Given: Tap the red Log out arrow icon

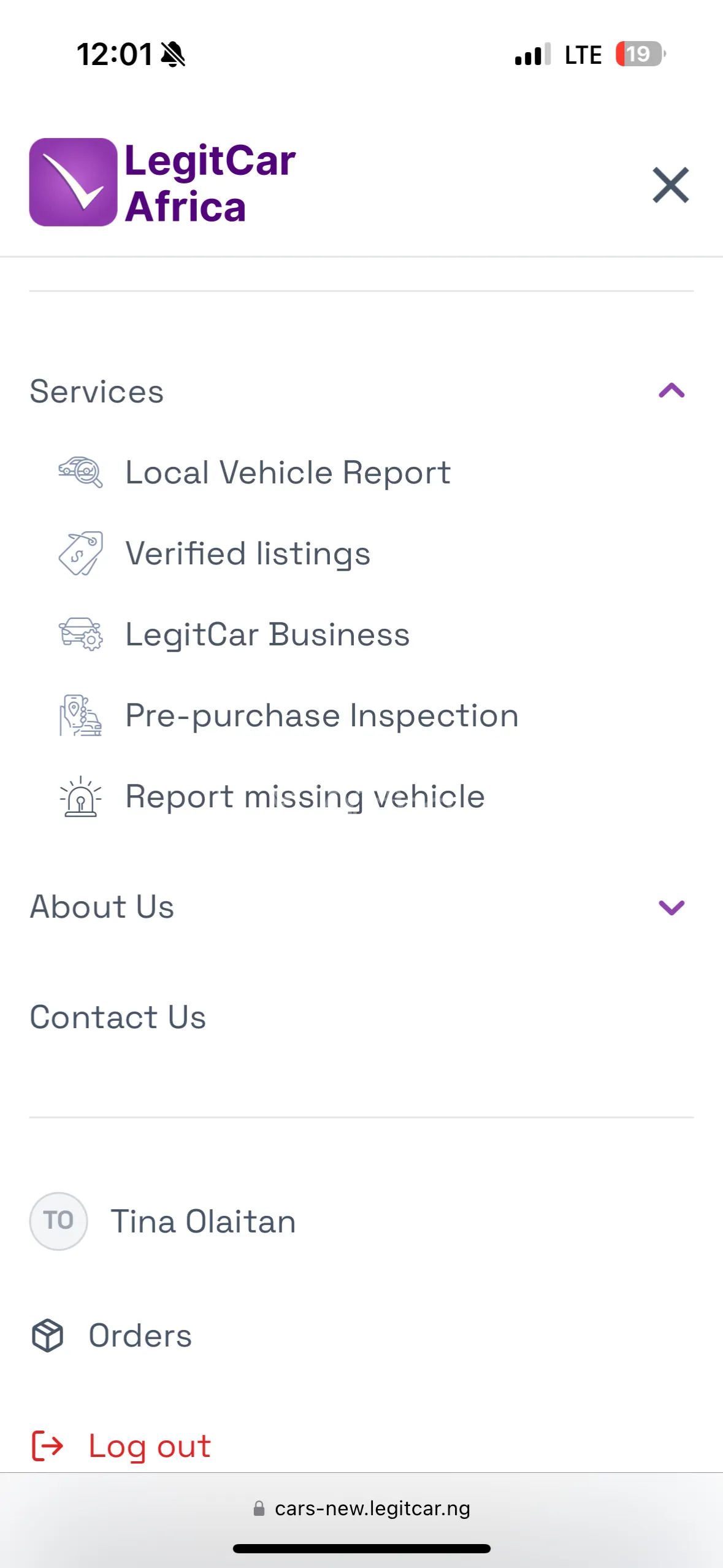Looking at the screenshot, I should [47, 1446].
